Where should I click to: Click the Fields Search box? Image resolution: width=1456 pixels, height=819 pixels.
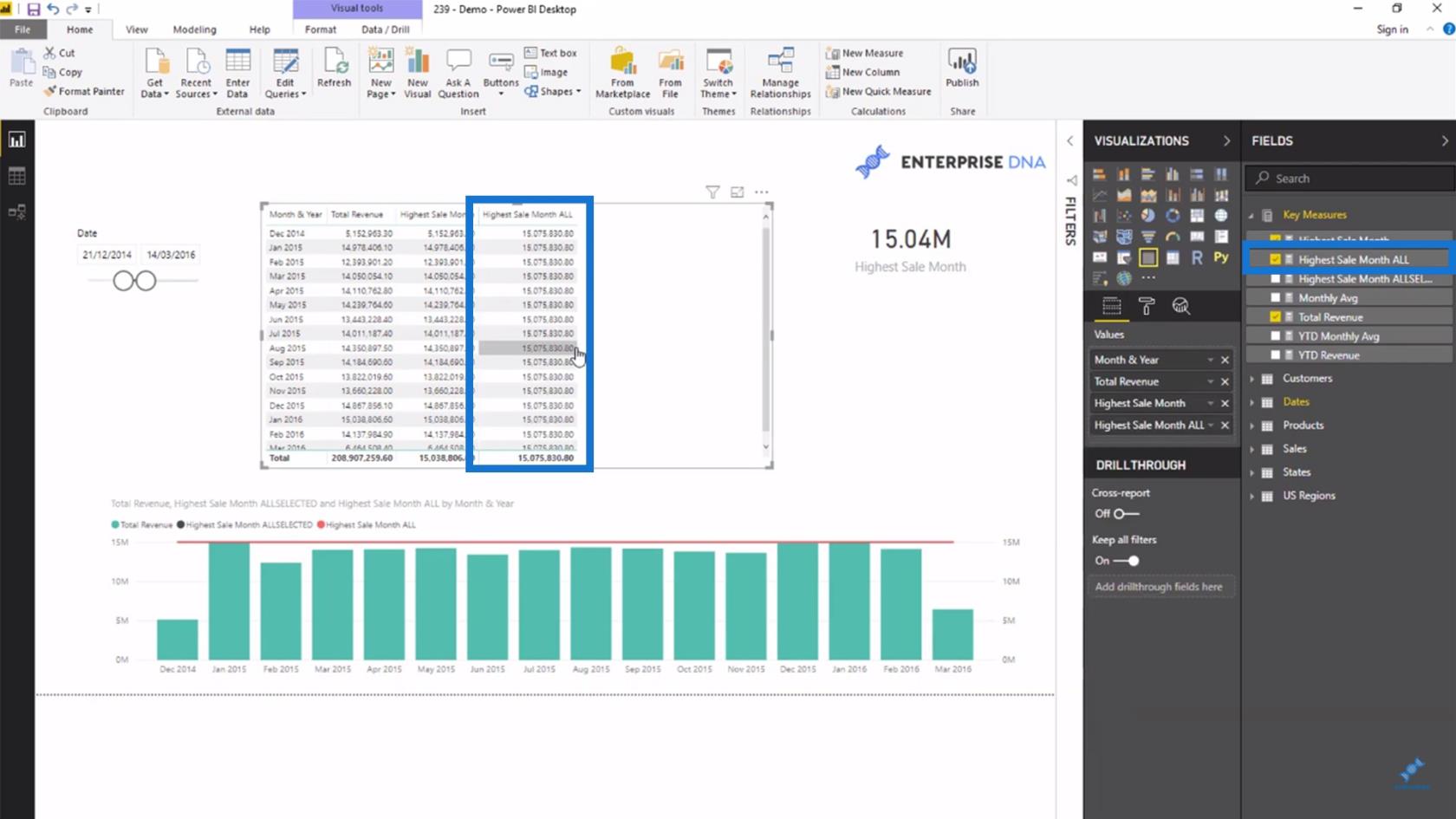(x=1349, y=178)
